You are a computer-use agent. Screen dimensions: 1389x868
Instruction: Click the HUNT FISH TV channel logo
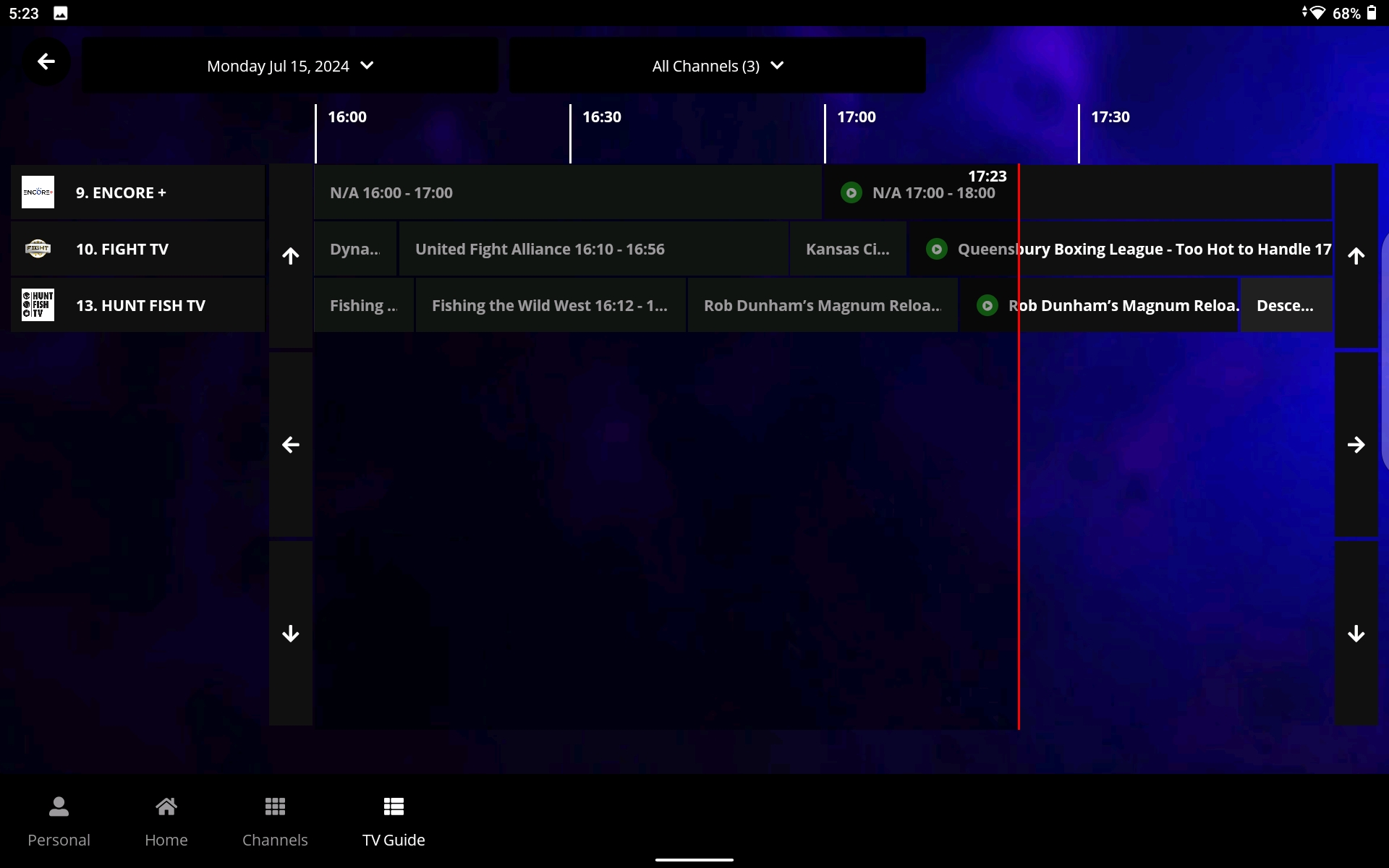pyautogui.click(x=38, y=305)
